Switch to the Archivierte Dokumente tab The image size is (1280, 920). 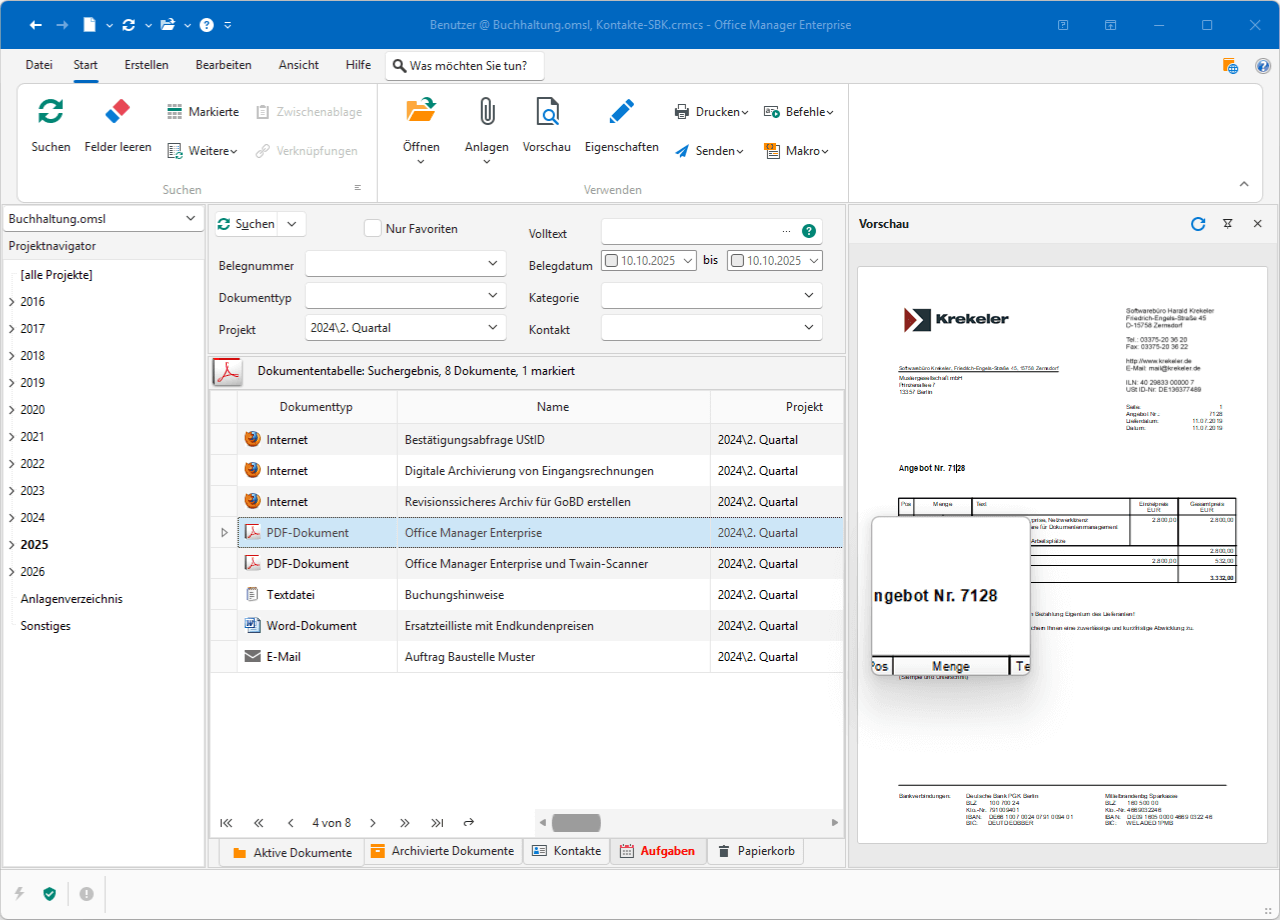pyautogui.click(x=443, y=851)
